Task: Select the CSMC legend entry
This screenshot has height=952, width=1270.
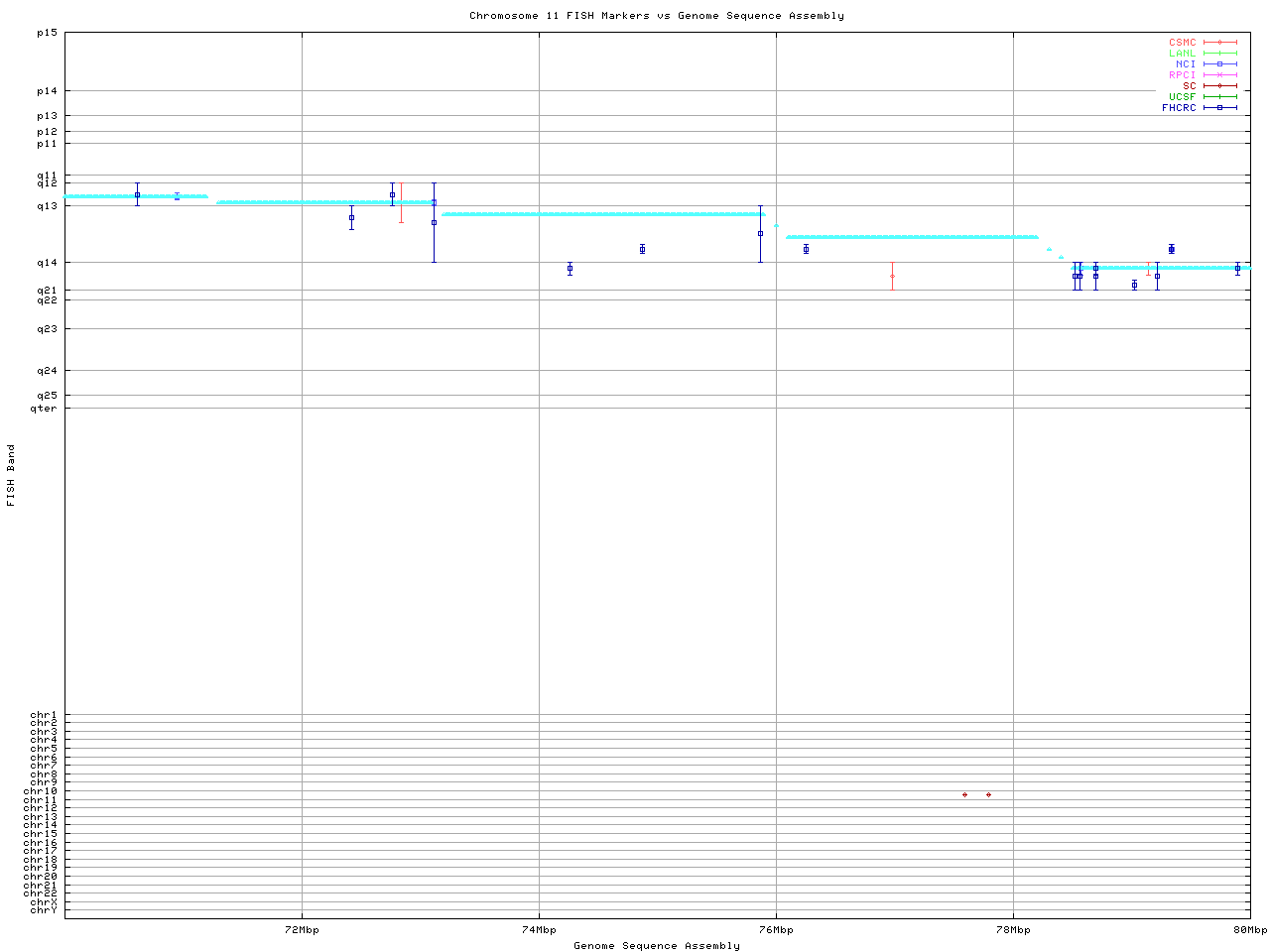Action: tap(1203, 43)
